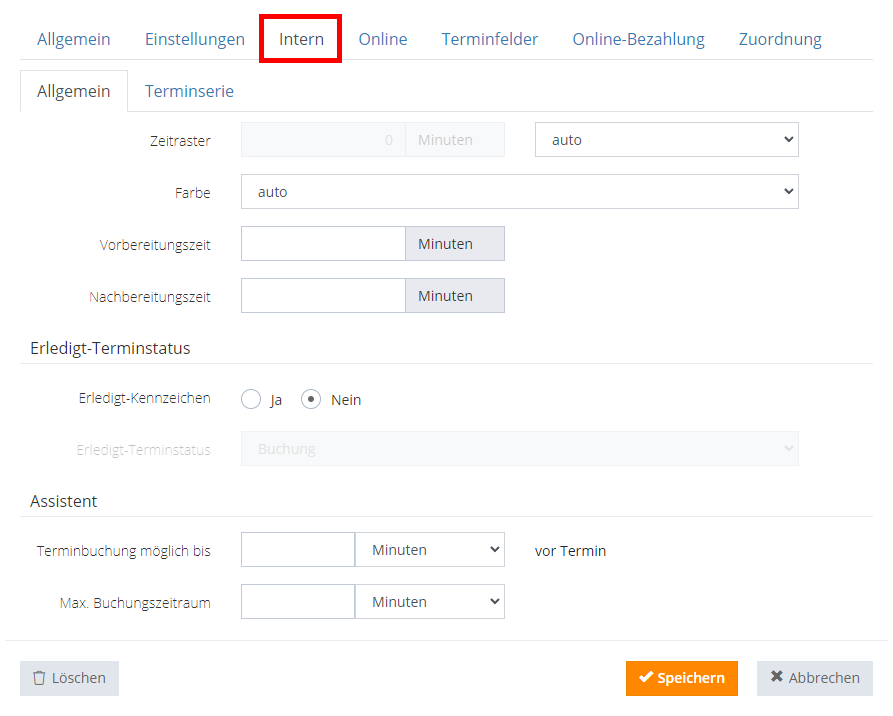Open the top-level Allgemein tab
This screenshot has width=893, height=716.
click(73, 39)
